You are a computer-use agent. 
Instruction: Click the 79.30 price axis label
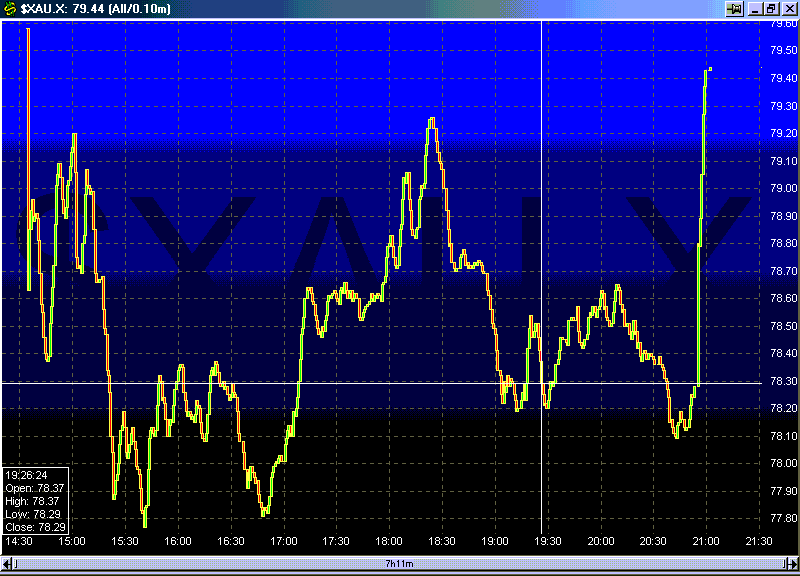tap(784, 106)
